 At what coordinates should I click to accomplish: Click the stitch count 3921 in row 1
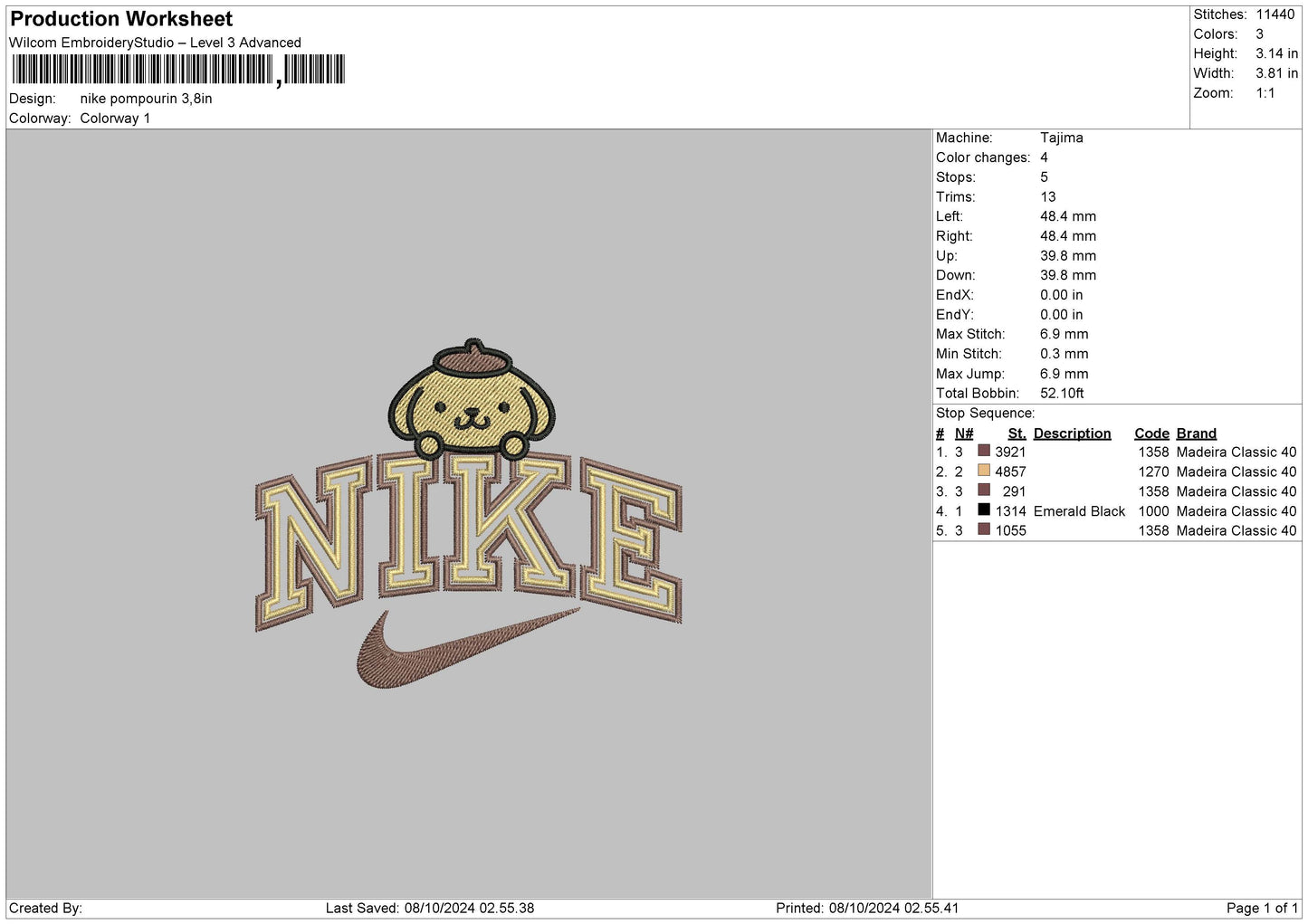pyautogui.click(x=1010, y=452)
